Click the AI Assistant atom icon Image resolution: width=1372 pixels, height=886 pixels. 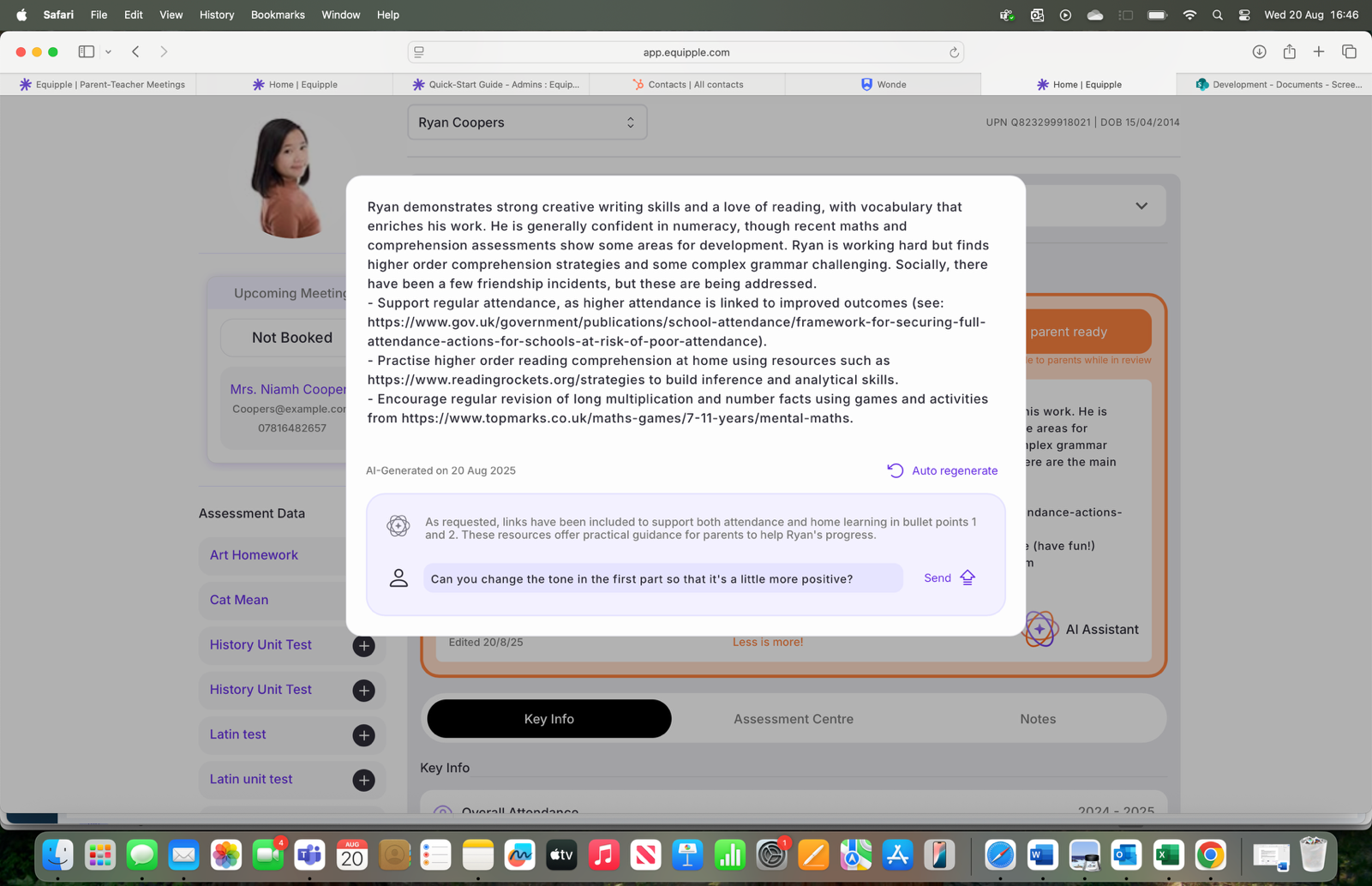(1039, 629)
